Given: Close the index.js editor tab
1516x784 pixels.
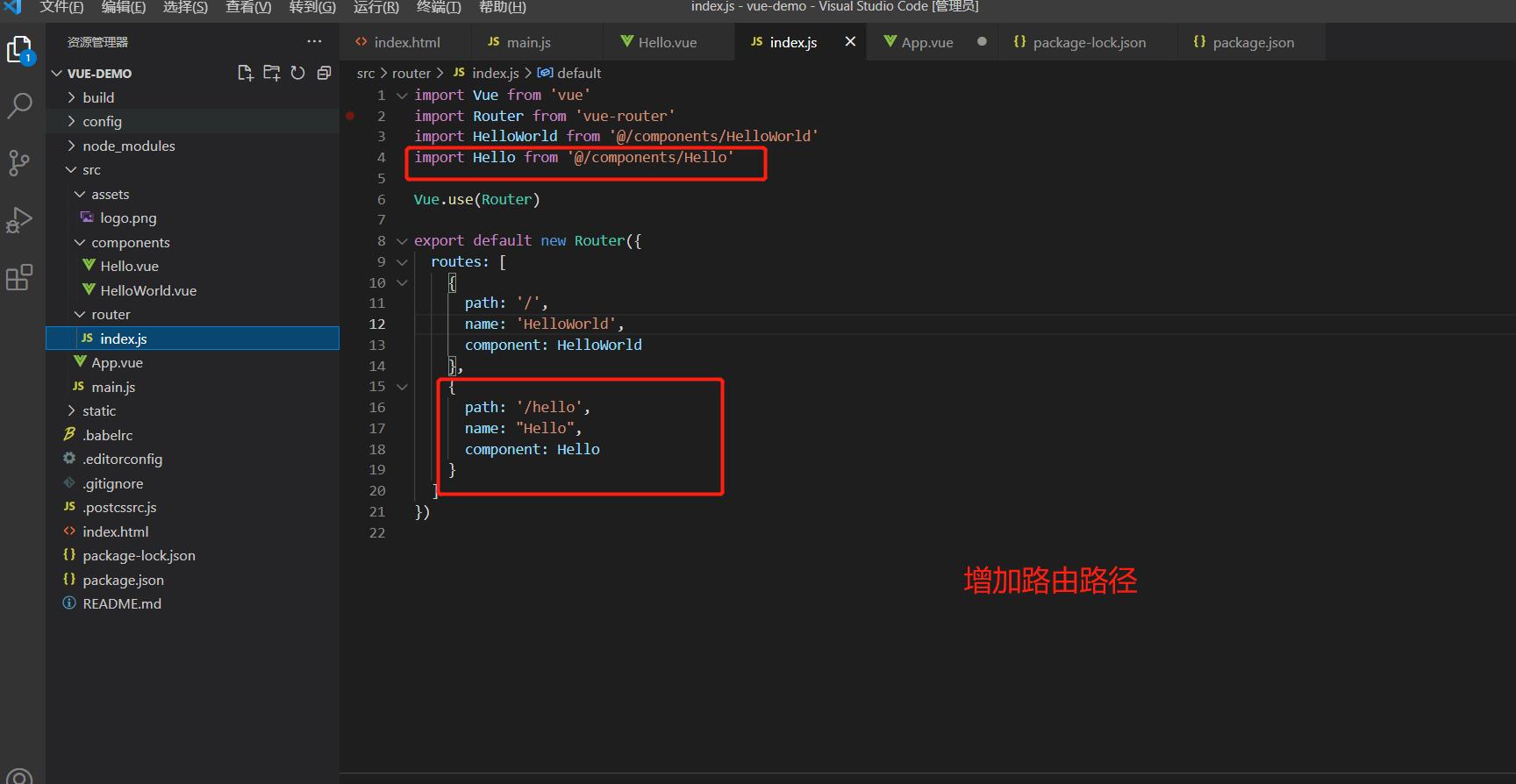Looking at the screenshot, I should [x=850, y=41].
